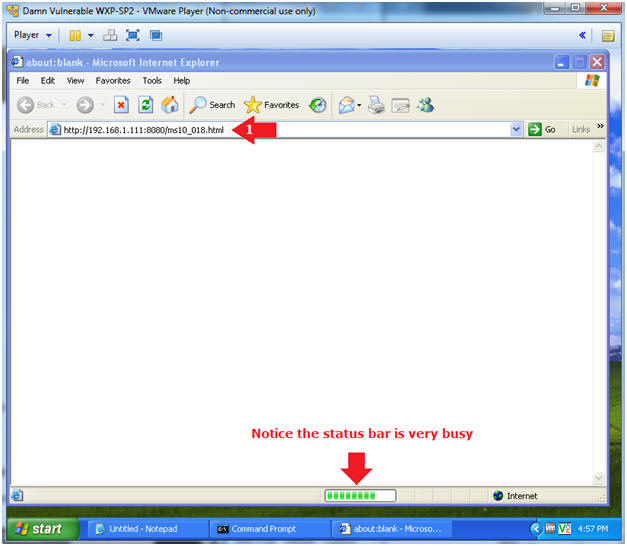Screen dimensions: 627x546
Task: Click the scroll down arrow of the page
Action: (x=598, y=478)
